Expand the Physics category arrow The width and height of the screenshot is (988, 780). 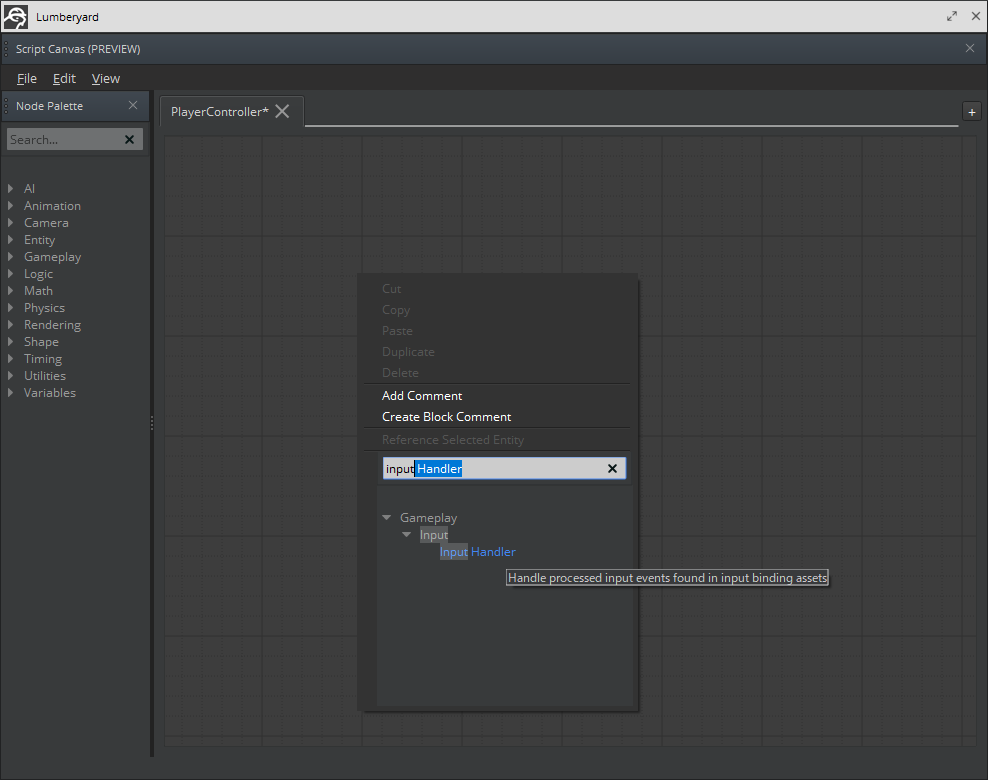[10, 307]
